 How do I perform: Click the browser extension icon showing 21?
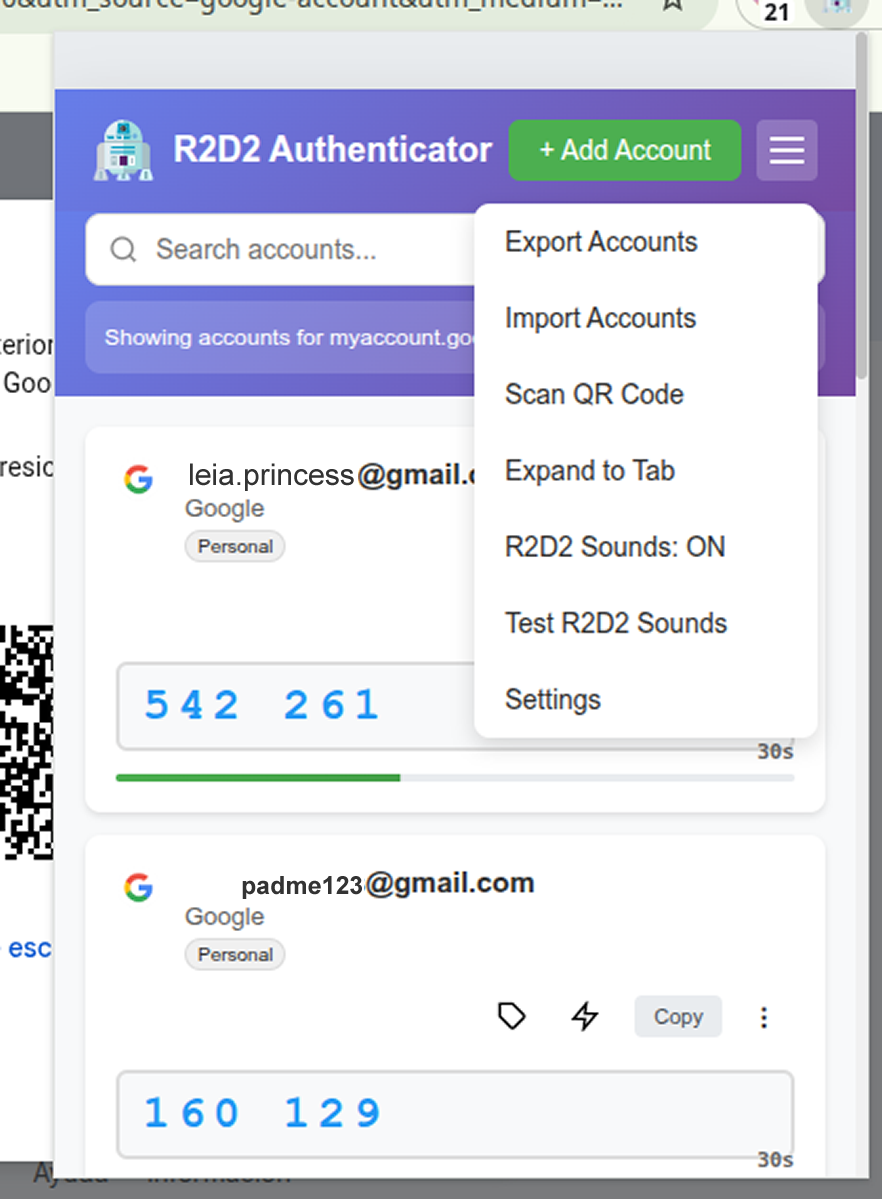[775, 11]
